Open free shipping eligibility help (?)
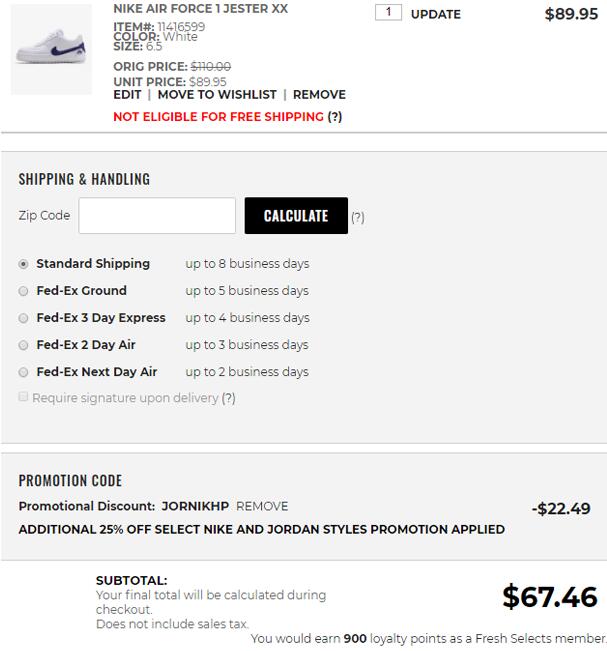The height and width of the screenshot is (651, 607). (x=335, y=116)
